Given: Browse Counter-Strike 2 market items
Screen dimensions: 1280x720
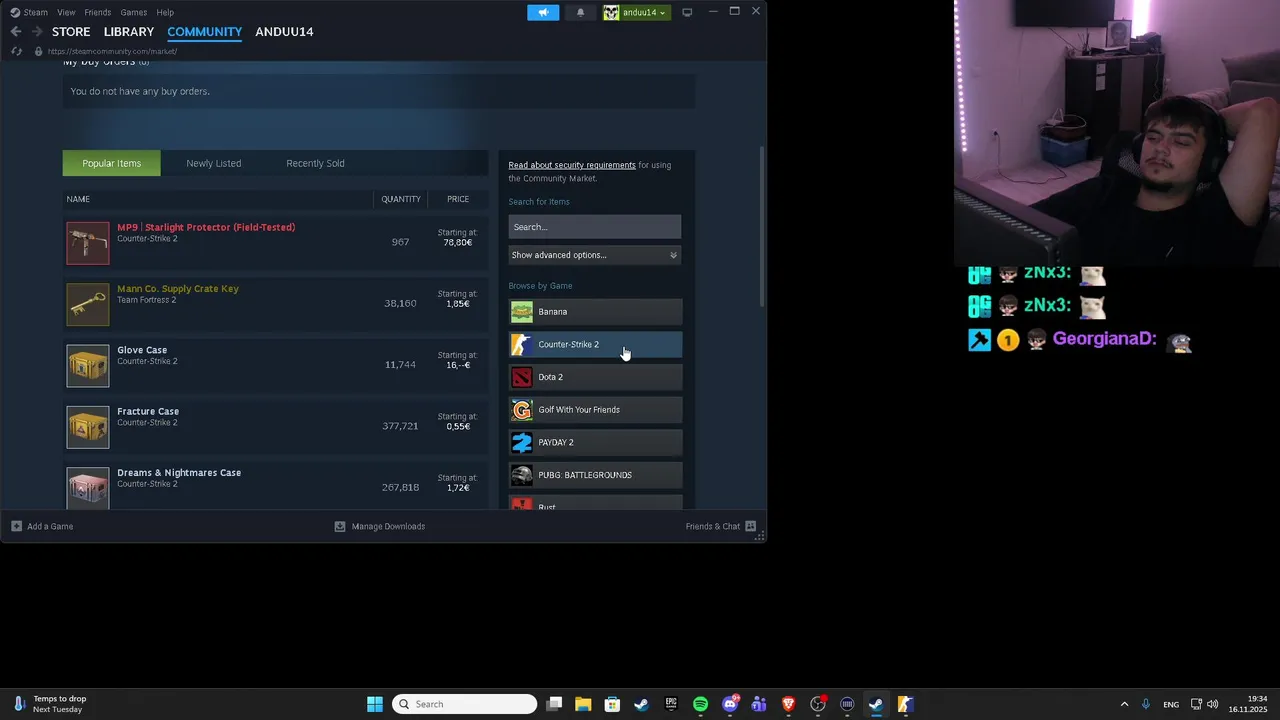Looking at the screenshot, I should [x=596, y=345].
